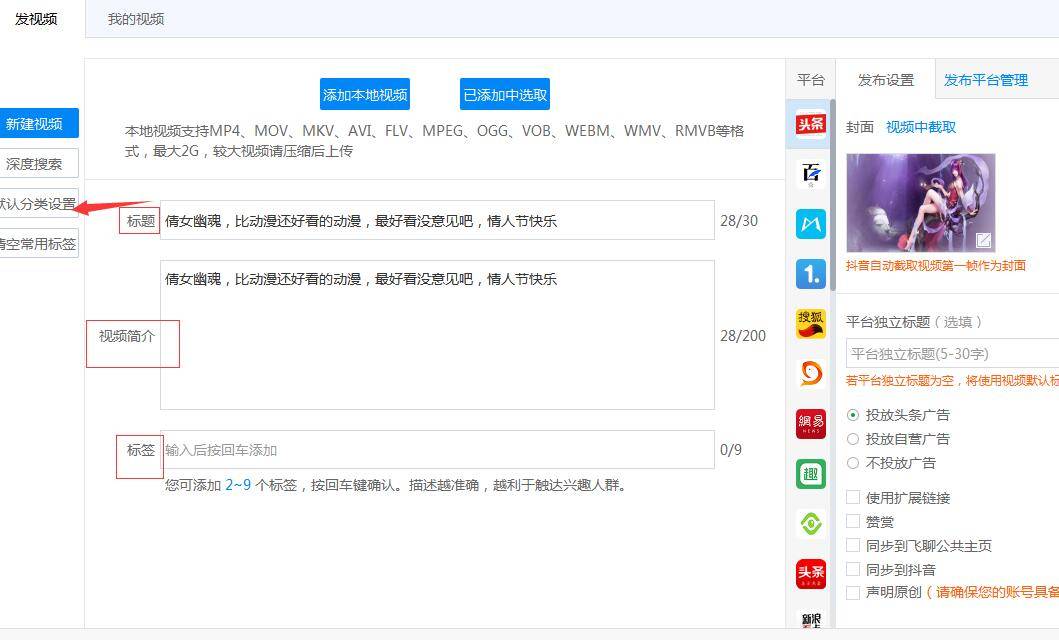Choose the 投放头条广告 radio option
This screenshot has height=640, width=1059.
pos(853,415)
